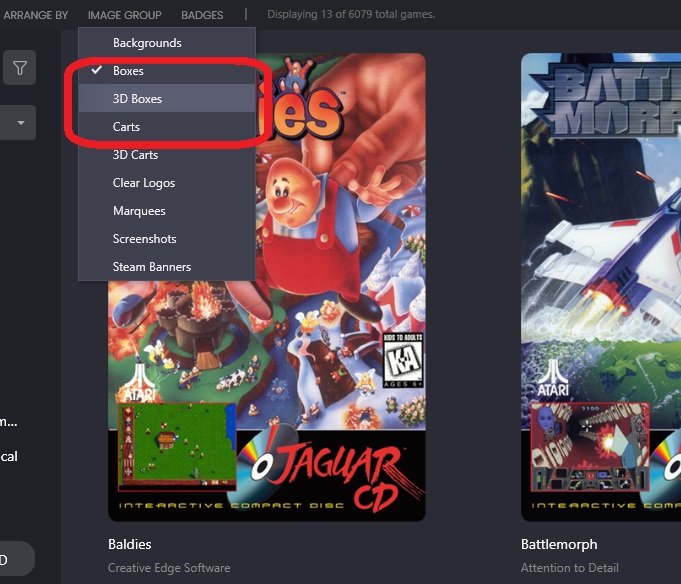Click Attention to Detail developer text
The image size is (681, 584).
pyautogui.click(x=569, y=568)
